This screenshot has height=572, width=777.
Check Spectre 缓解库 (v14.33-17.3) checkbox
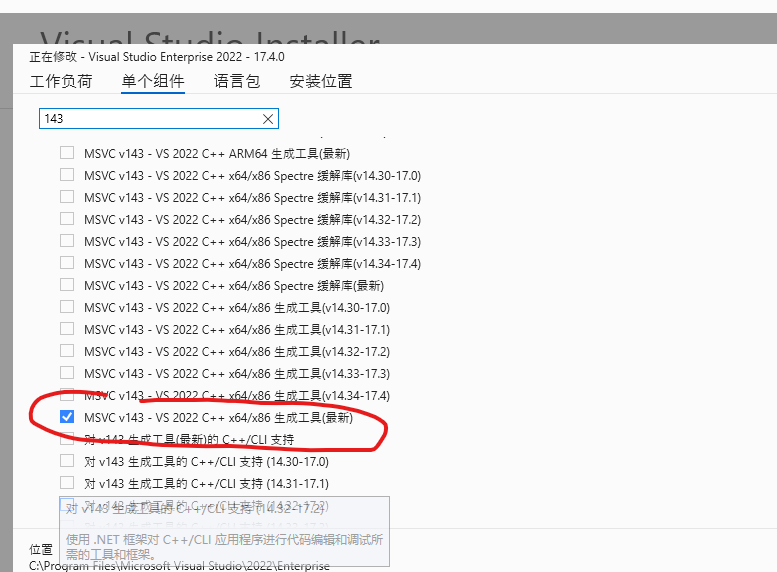tap(67, 240)
